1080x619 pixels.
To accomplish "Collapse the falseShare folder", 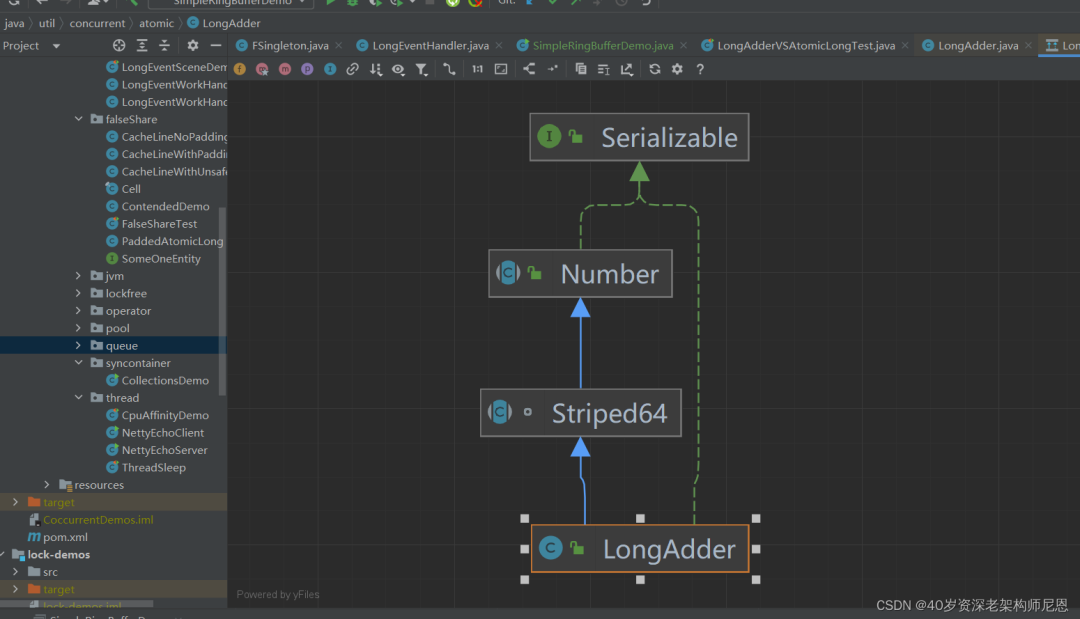I will [79, 119].
